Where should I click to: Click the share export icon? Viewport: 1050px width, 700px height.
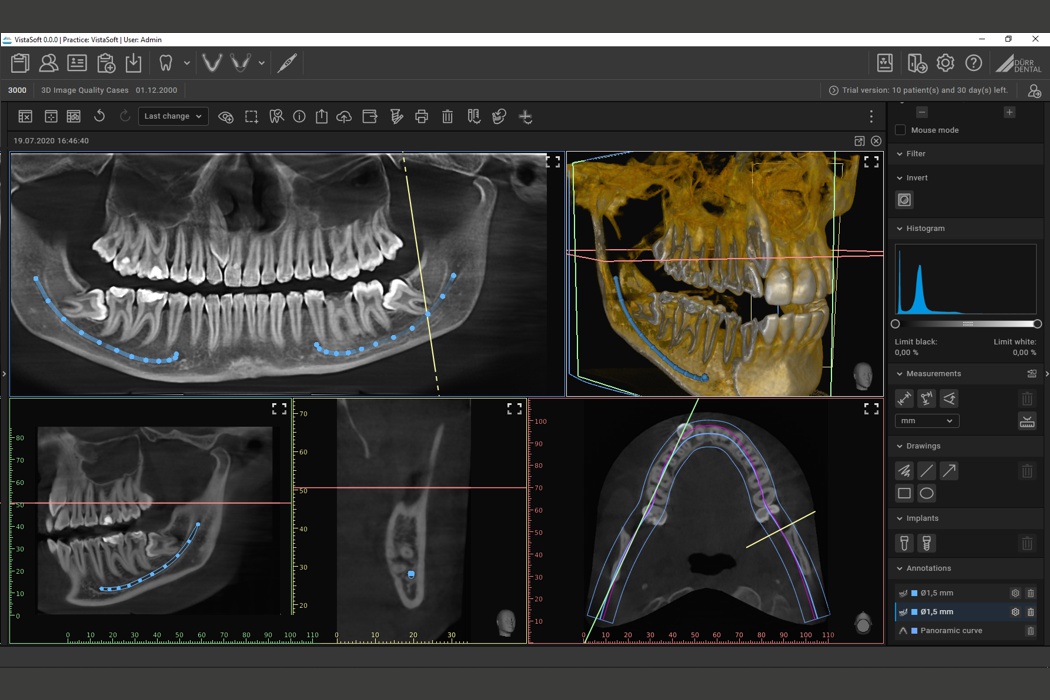tap(321, 117)
